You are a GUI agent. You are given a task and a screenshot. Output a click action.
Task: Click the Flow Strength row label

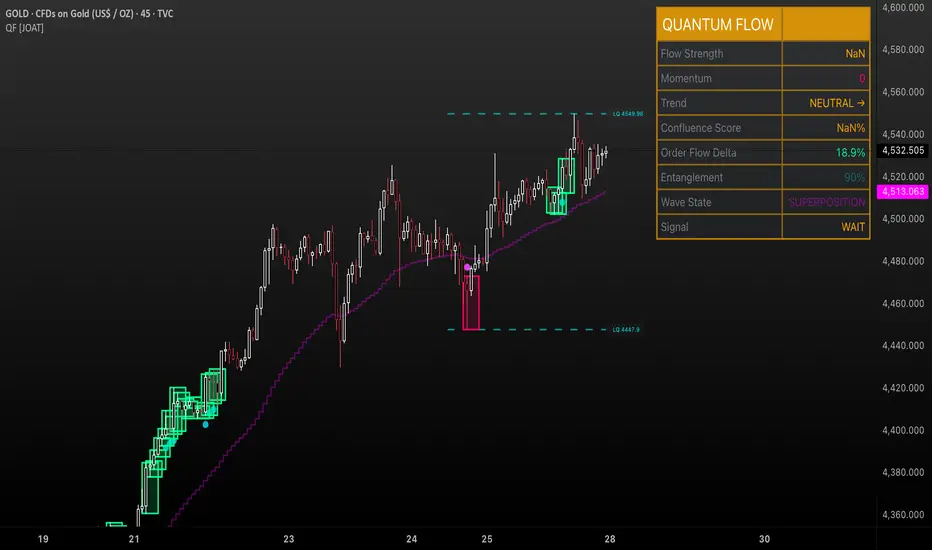click(x=692, y=54)
